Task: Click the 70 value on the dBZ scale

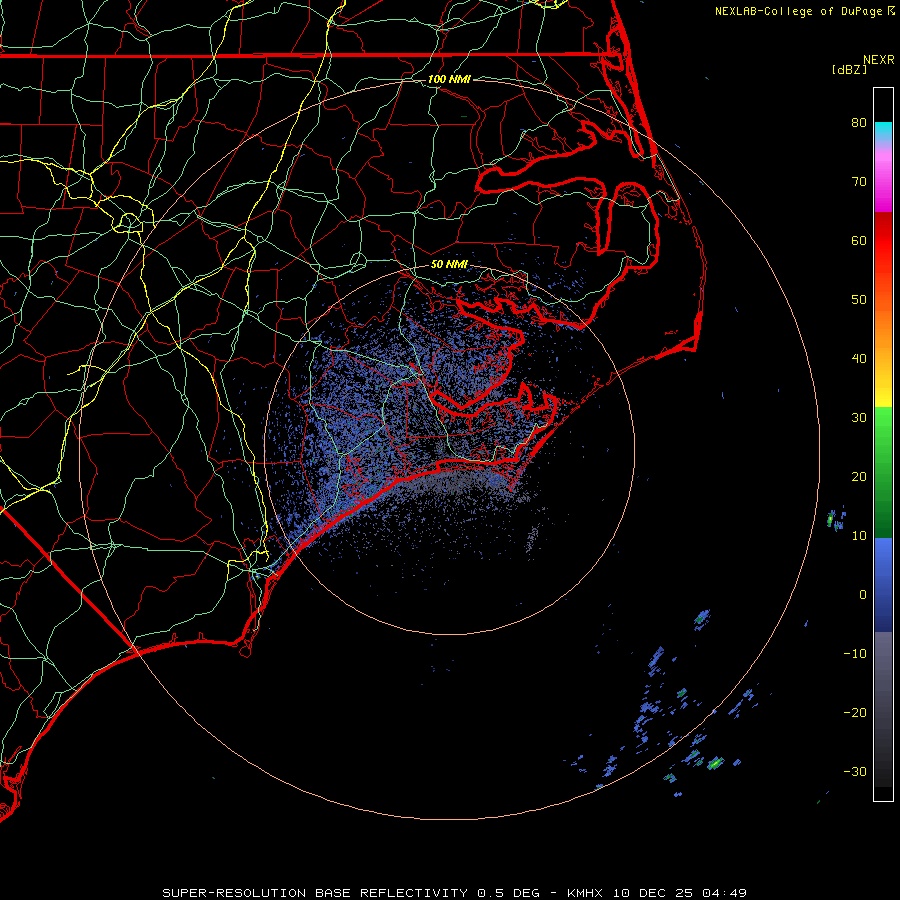Action: coord(859,182)
